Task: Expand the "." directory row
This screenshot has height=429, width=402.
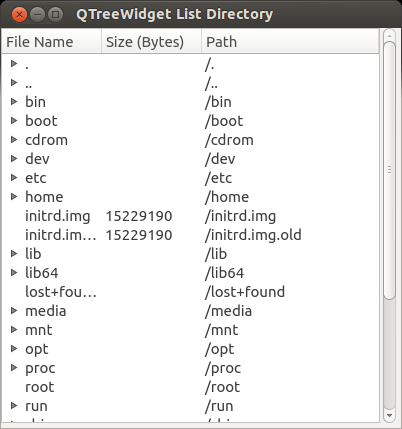Action: coord(14,63)
